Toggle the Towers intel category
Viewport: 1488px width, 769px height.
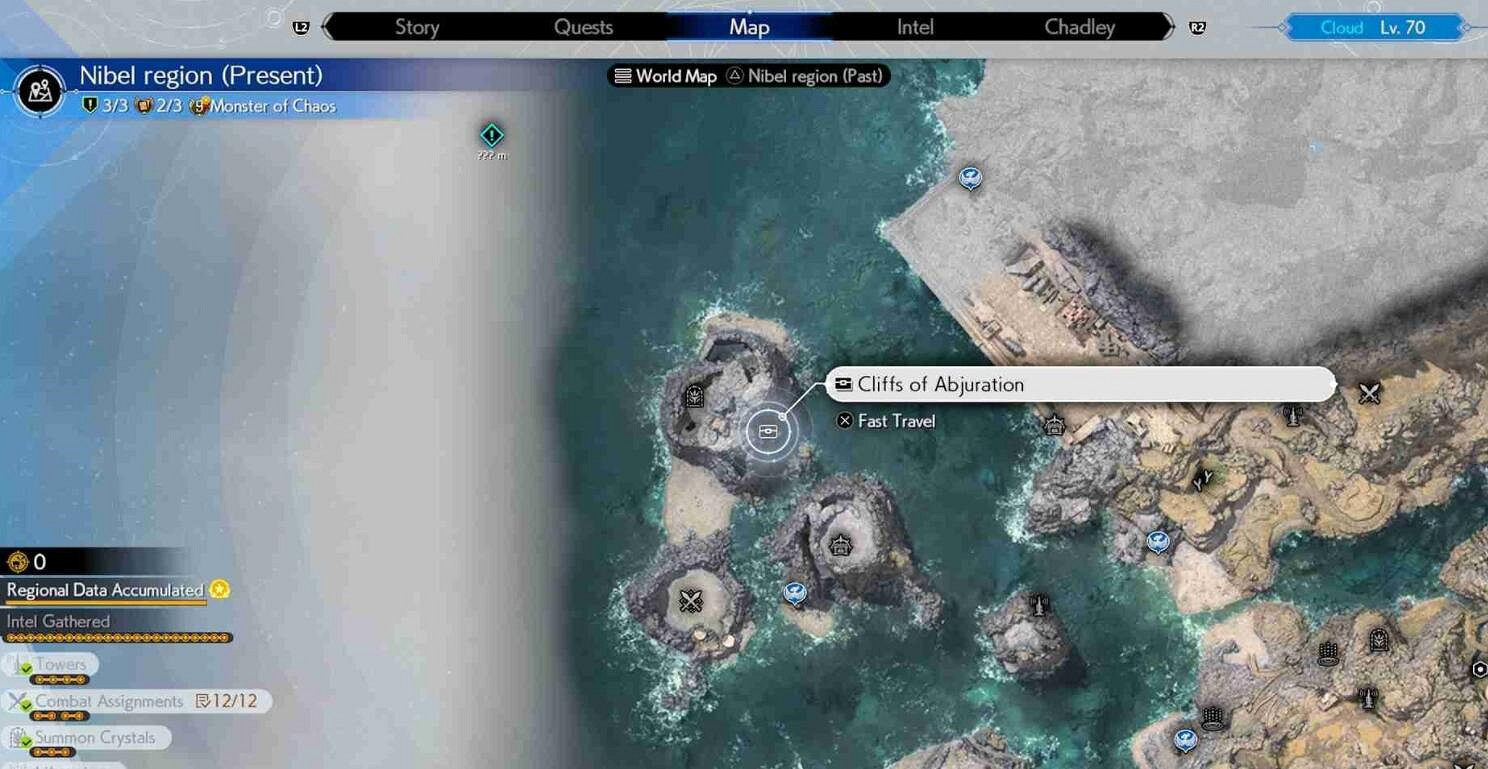click(54, 665)
